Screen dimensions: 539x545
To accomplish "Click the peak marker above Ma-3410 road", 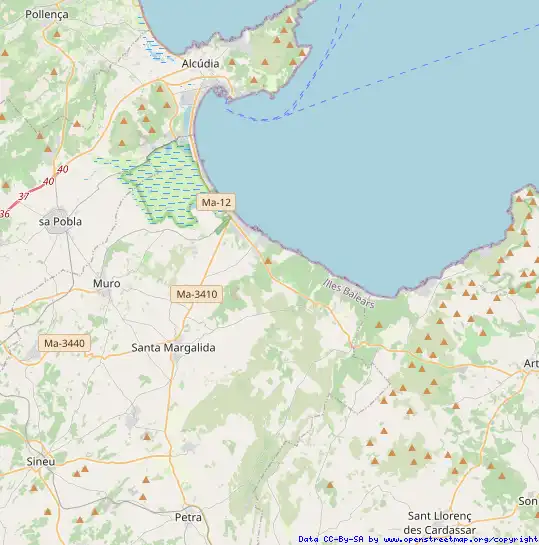I will 268,261.
